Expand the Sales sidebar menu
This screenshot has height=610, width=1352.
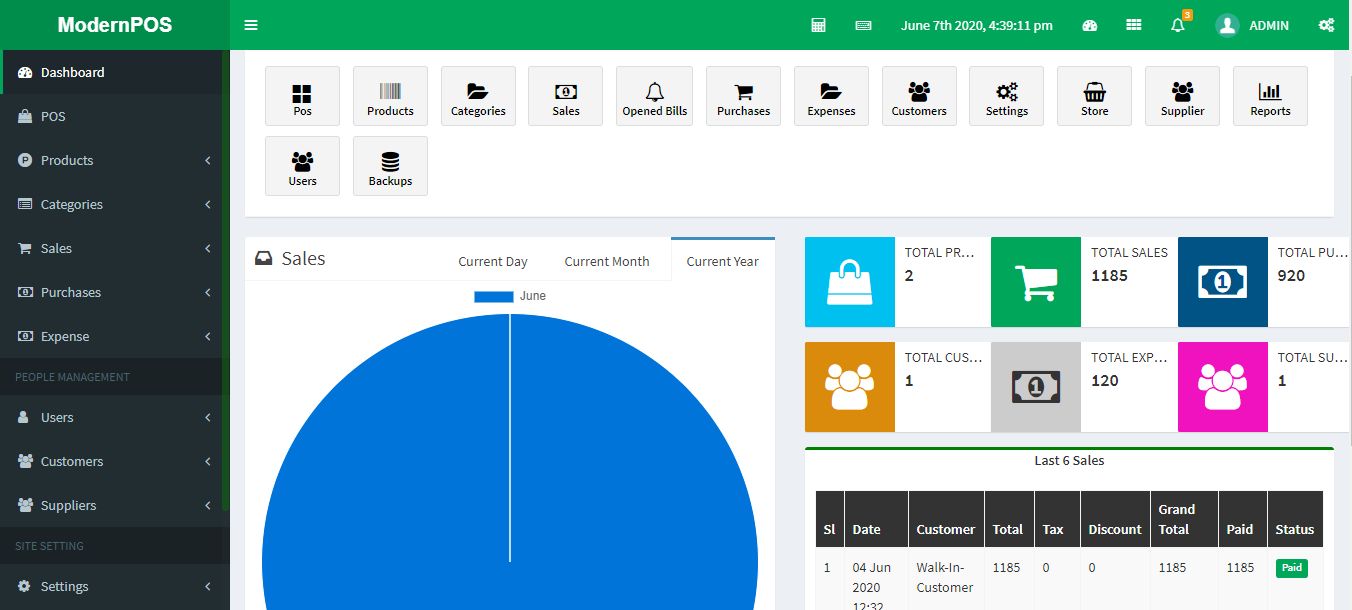pos(115,248)
